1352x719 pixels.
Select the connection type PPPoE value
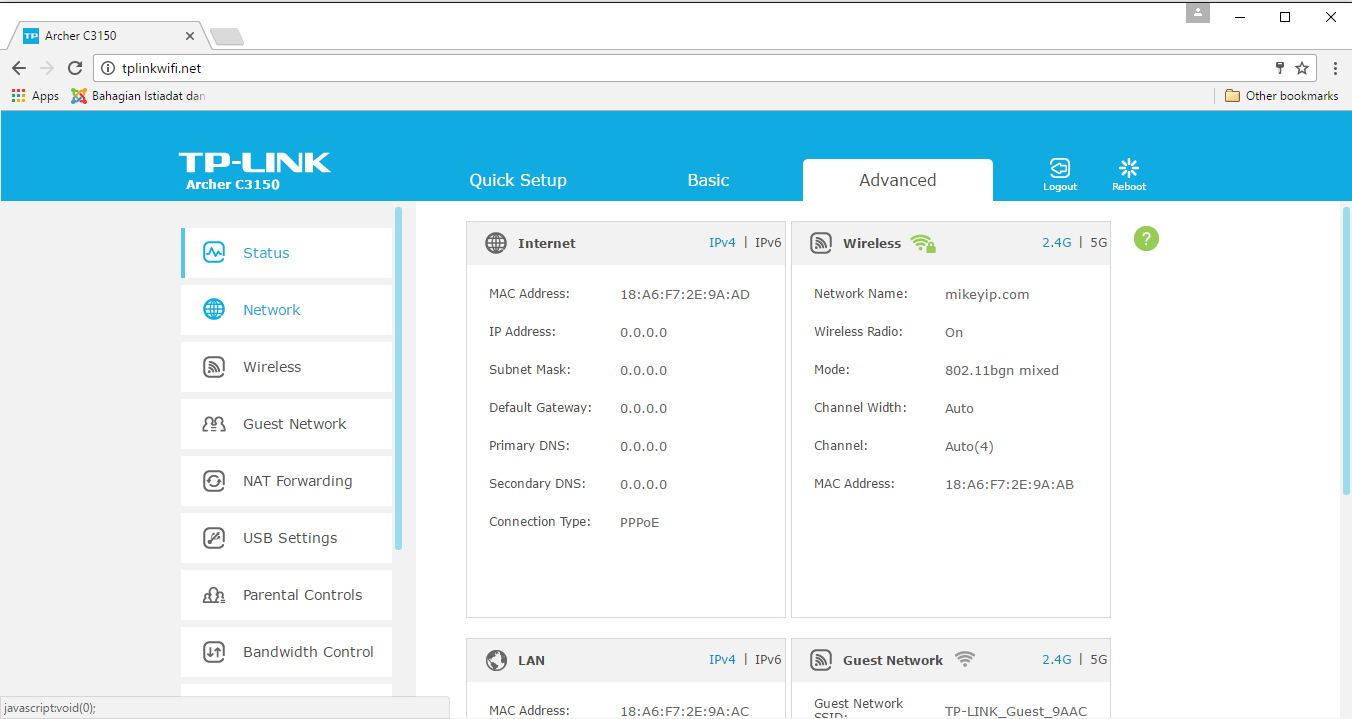coord(640,522)
